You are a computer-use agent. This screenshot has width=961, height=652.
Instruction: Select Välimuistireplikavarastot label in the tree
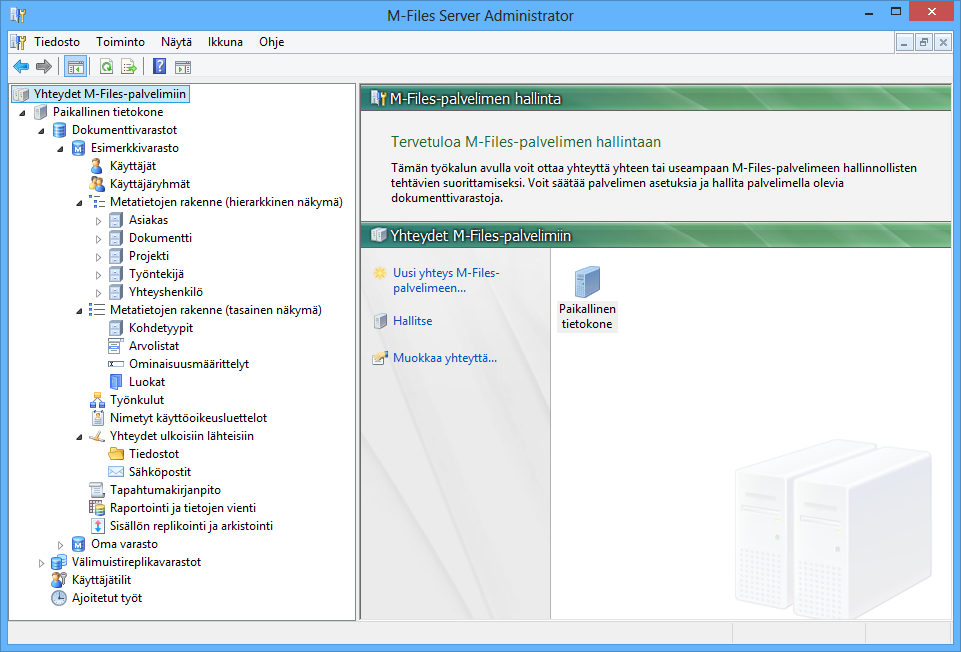pyautogui.click(x=136, y=562)
